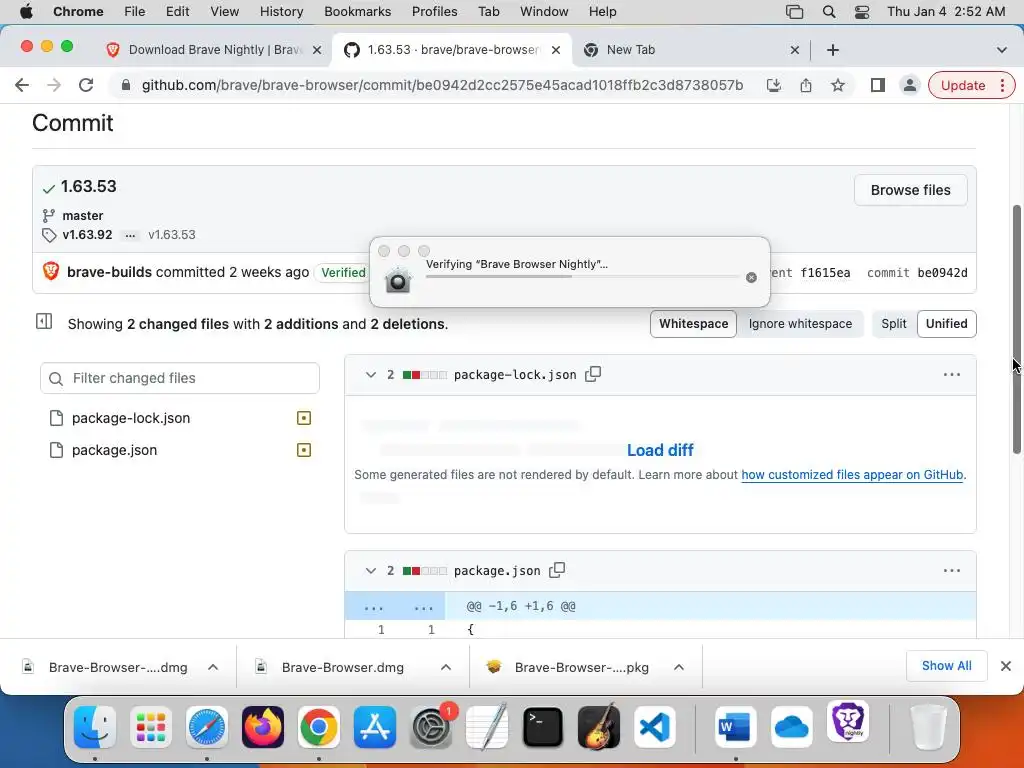
Task: Share this page using the share icon
Action: (806, 85)
